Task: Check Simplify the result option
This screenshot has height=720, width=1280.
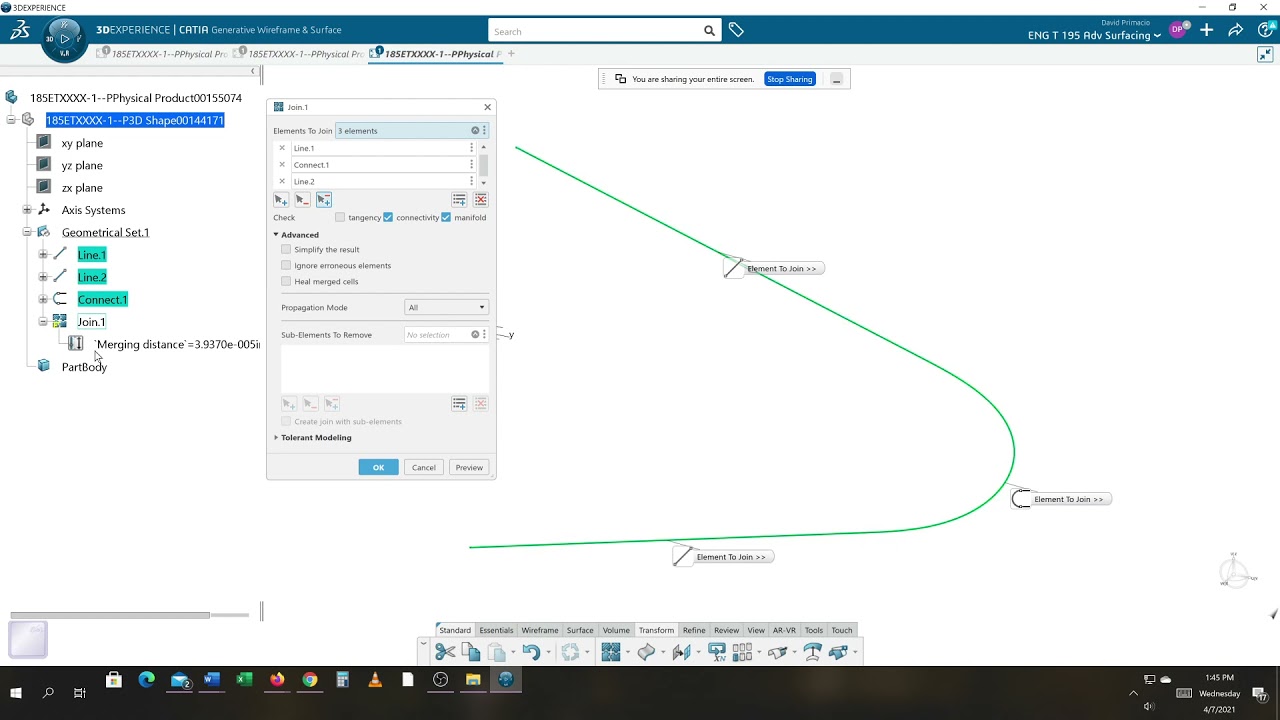Action: [x=286, y=249]
